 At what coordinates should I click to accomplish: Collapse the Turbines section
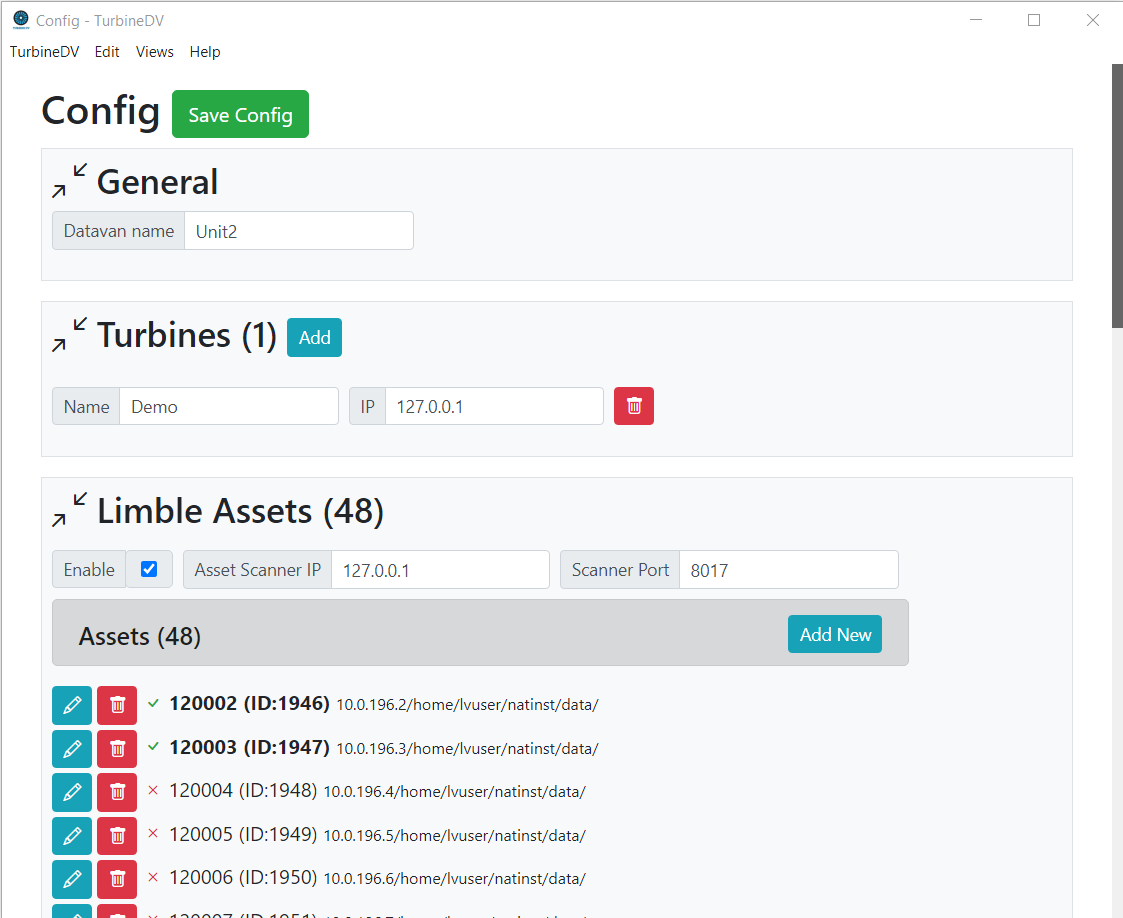pos(69,334)
